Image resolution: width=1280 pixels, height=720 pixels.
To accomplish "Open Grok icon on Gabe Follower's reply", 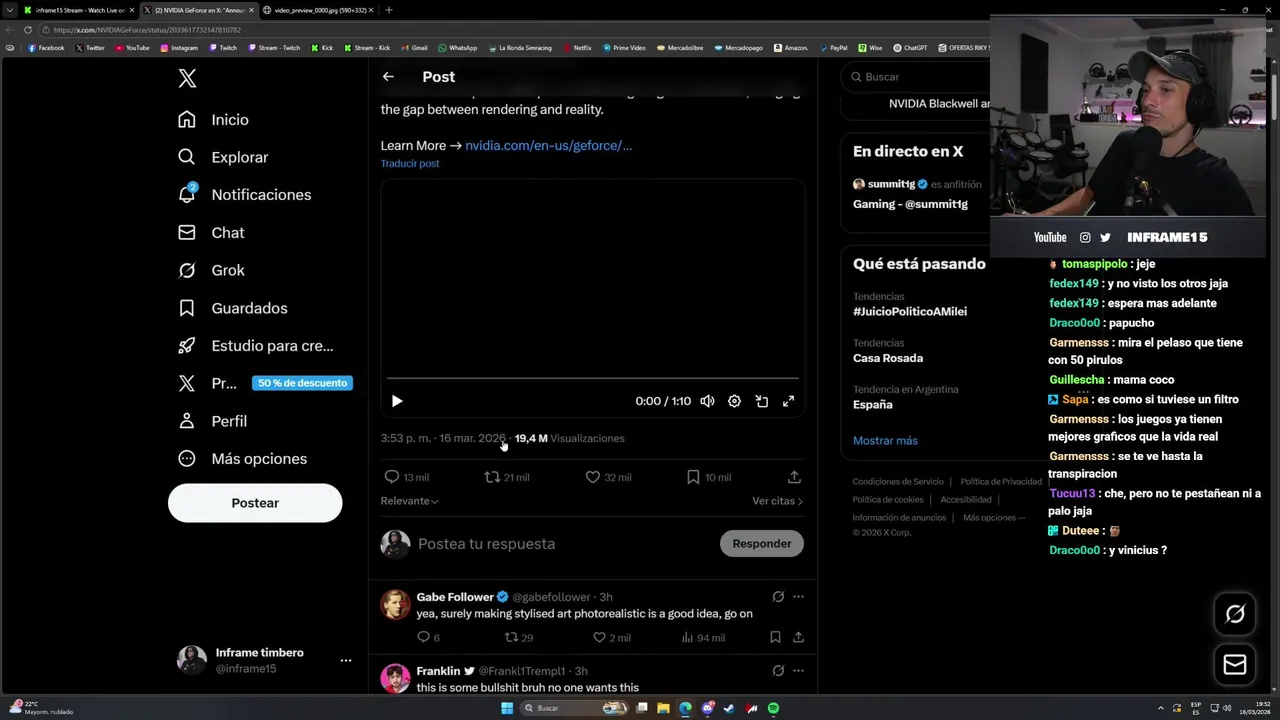I will [x=778, y=597].
